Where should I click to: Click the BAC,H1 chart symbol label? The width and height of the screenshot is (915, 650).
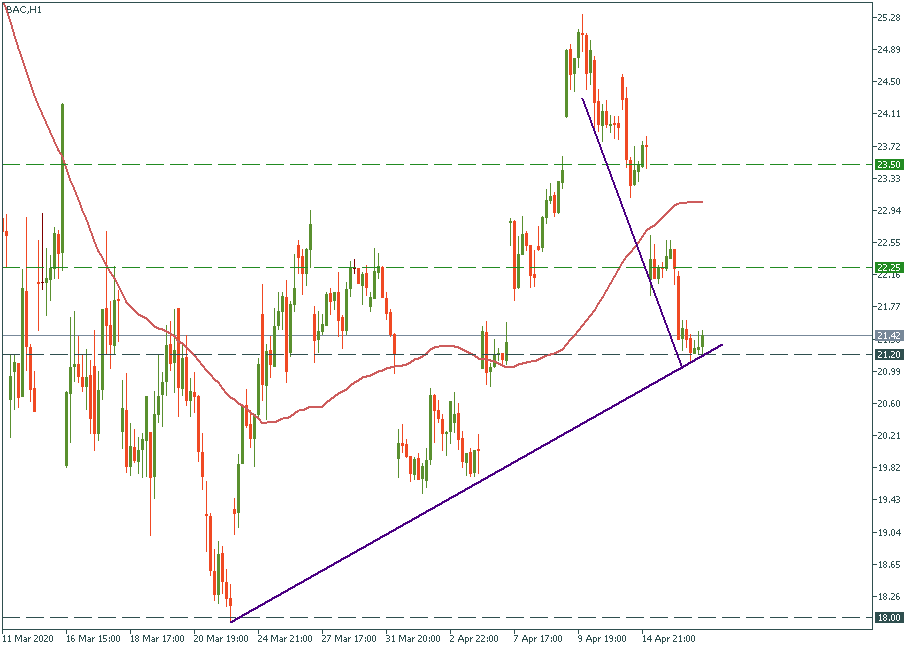tap(23, 9)
